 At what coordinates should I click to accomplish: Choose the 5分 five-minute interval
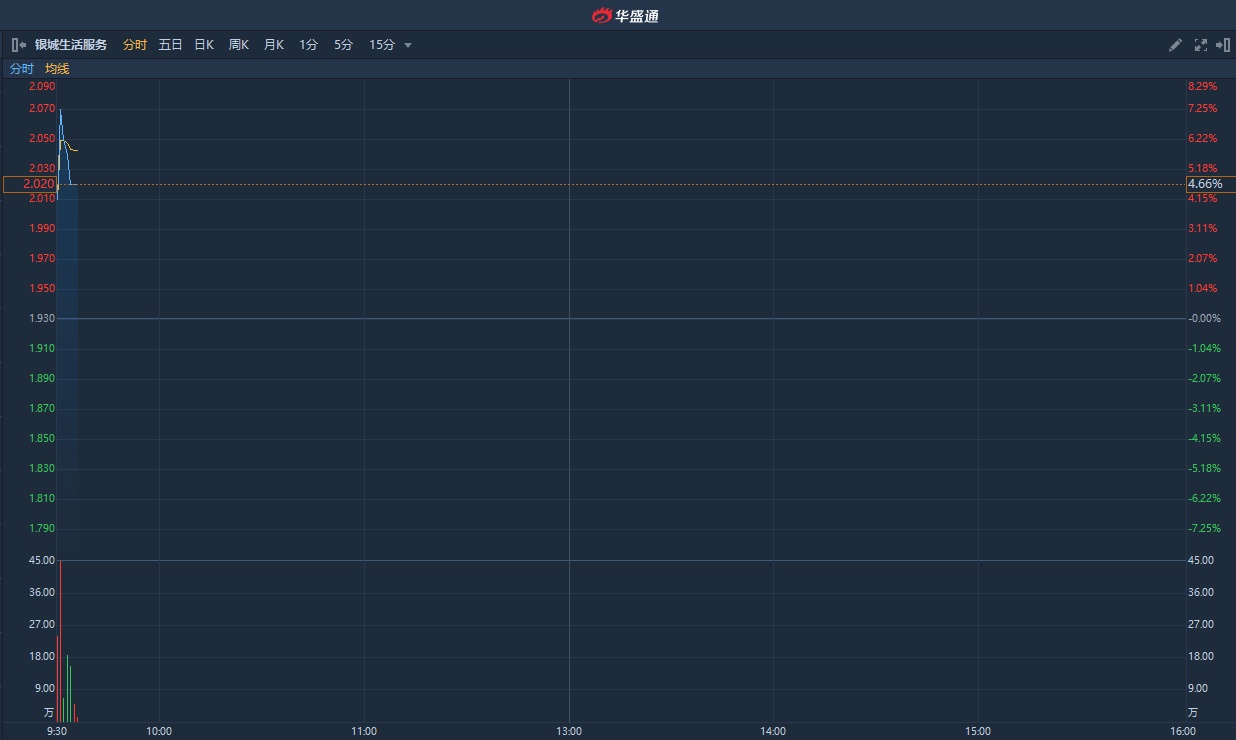(x=343, y=45)
